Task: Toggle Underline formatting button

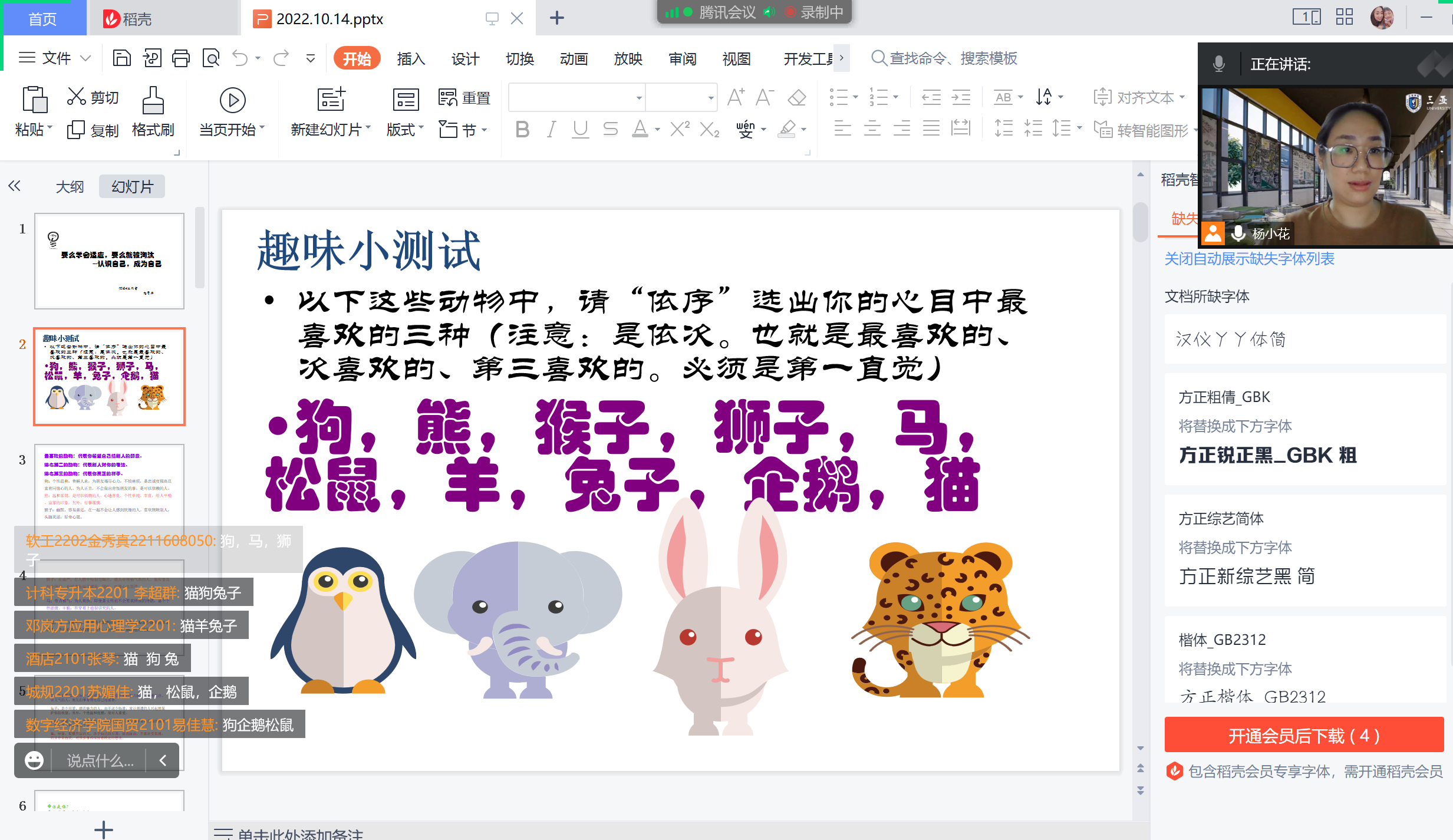Action: tap(580, 129)
